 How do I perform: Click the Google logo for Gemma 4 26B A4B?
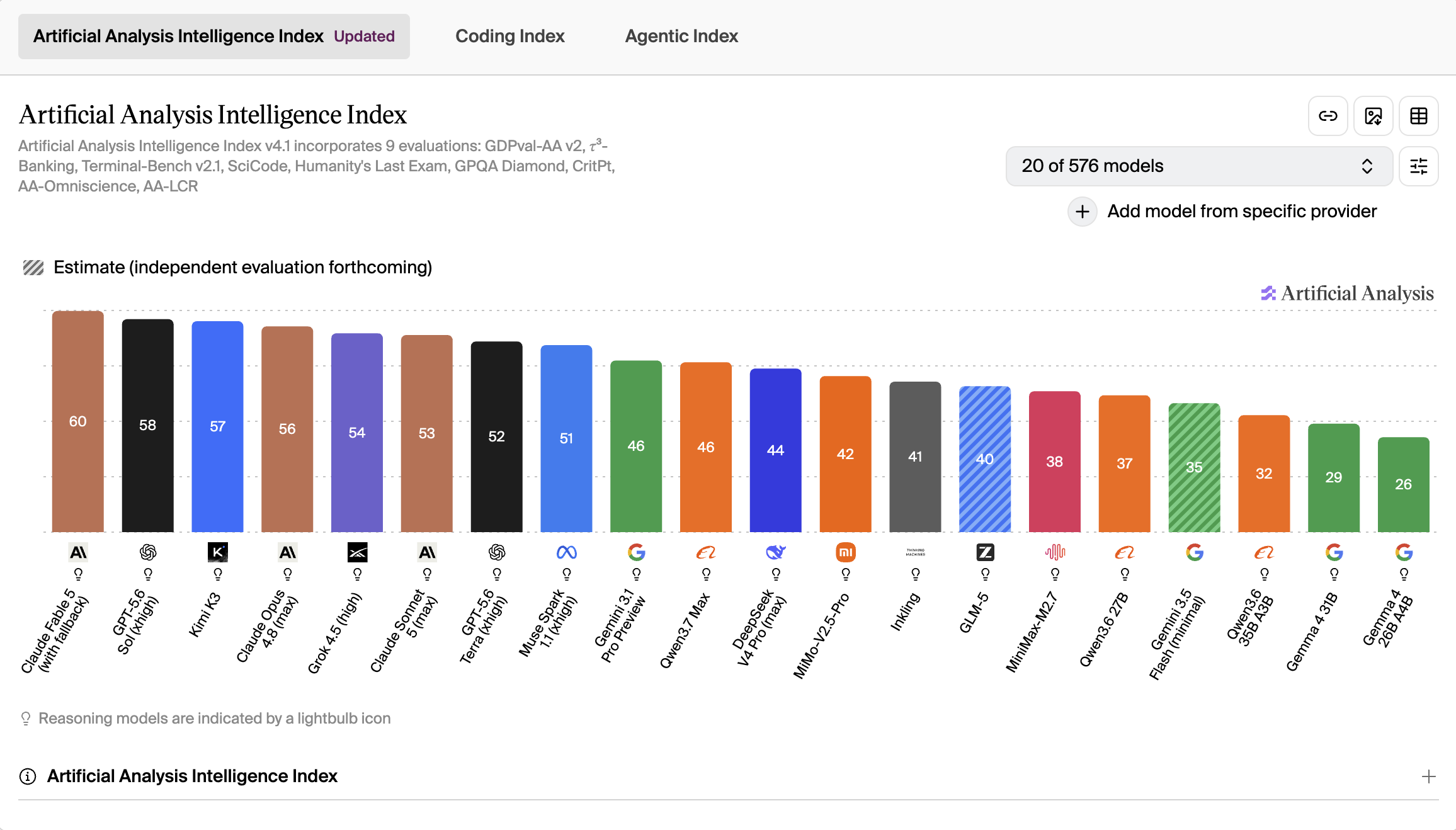point(1404,552)
